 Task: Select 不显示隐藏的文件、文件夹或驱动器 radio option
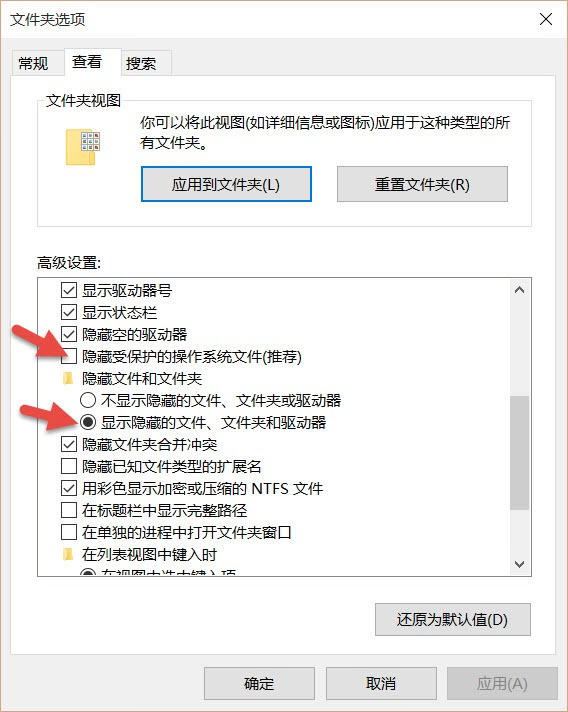tap(88, 400)
